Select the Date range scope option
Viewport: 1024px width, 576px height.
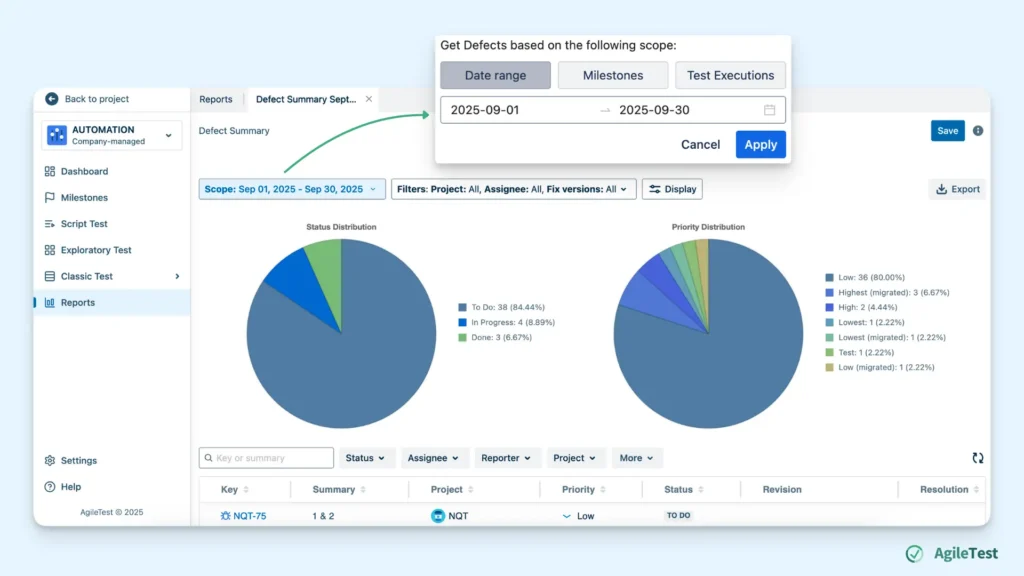click(495, 75)
